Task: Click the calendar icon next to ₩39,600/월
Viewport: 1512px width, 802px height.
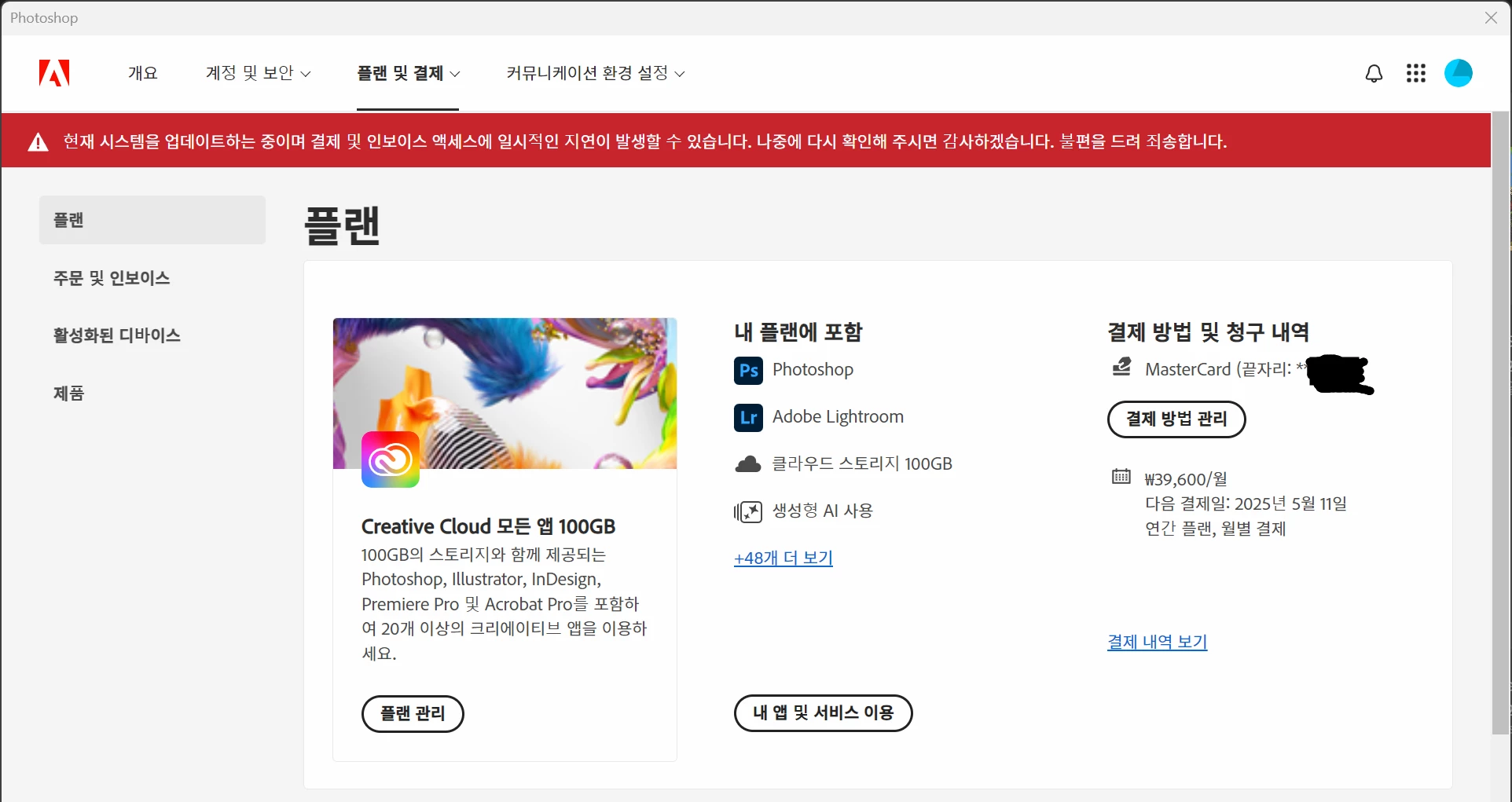Action: pos(1121,476)
